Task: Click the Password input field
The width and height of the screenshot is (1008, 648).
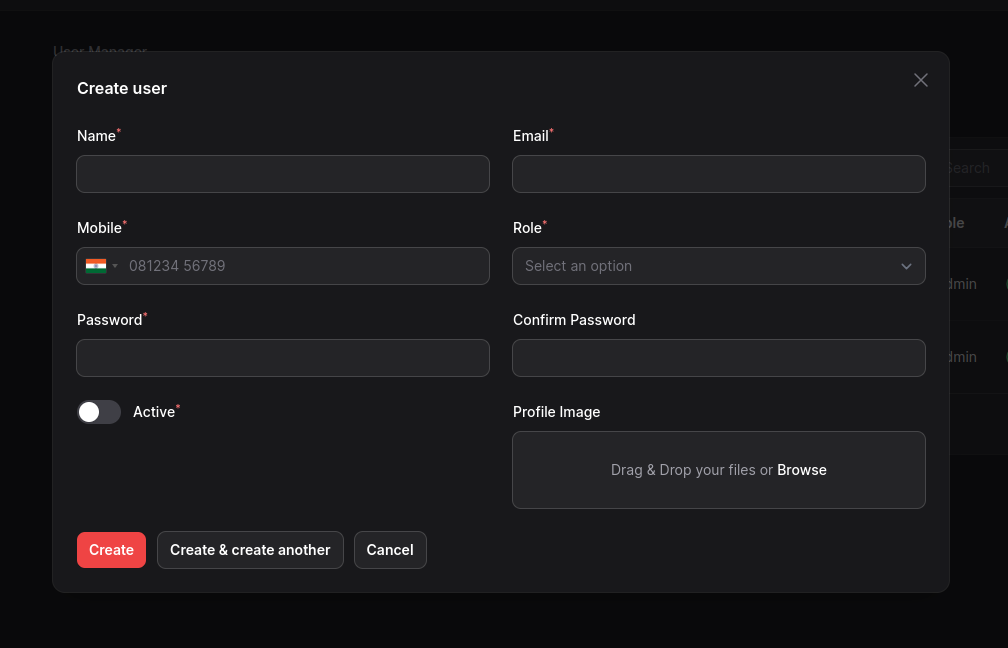Action: (x=283, y=358)
